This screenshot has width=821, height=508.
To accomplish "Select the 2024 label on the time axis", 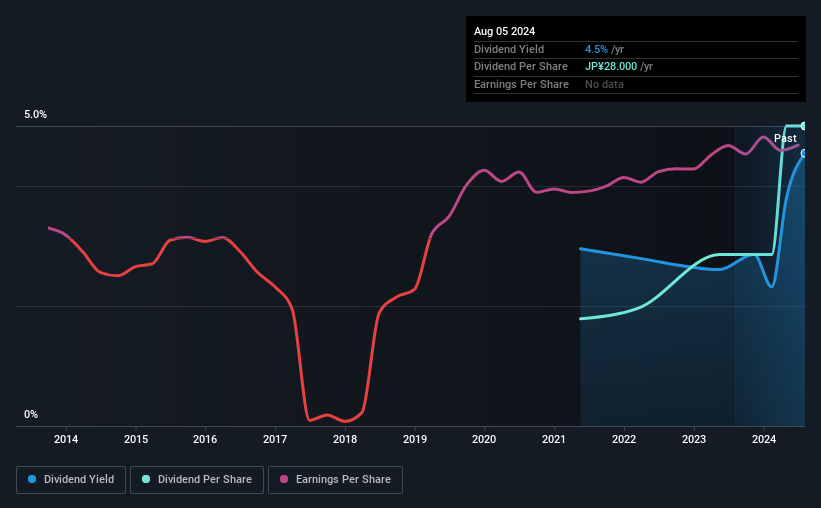I will (x=764, y=439).
